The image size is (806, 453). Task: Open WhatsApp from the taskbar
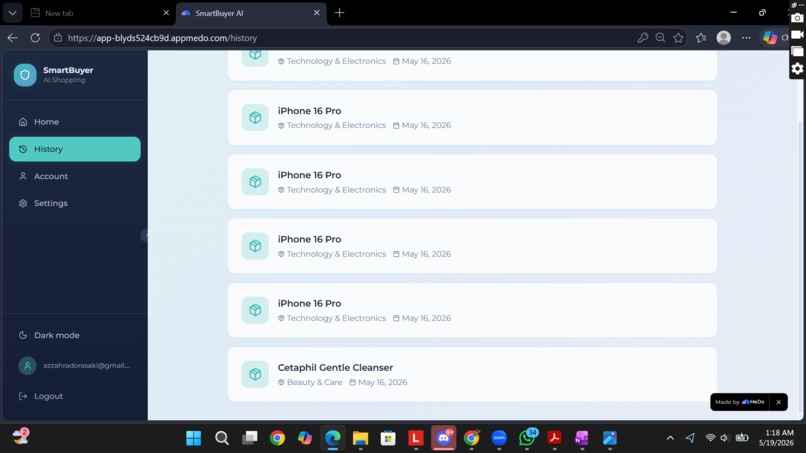[527, 438]
